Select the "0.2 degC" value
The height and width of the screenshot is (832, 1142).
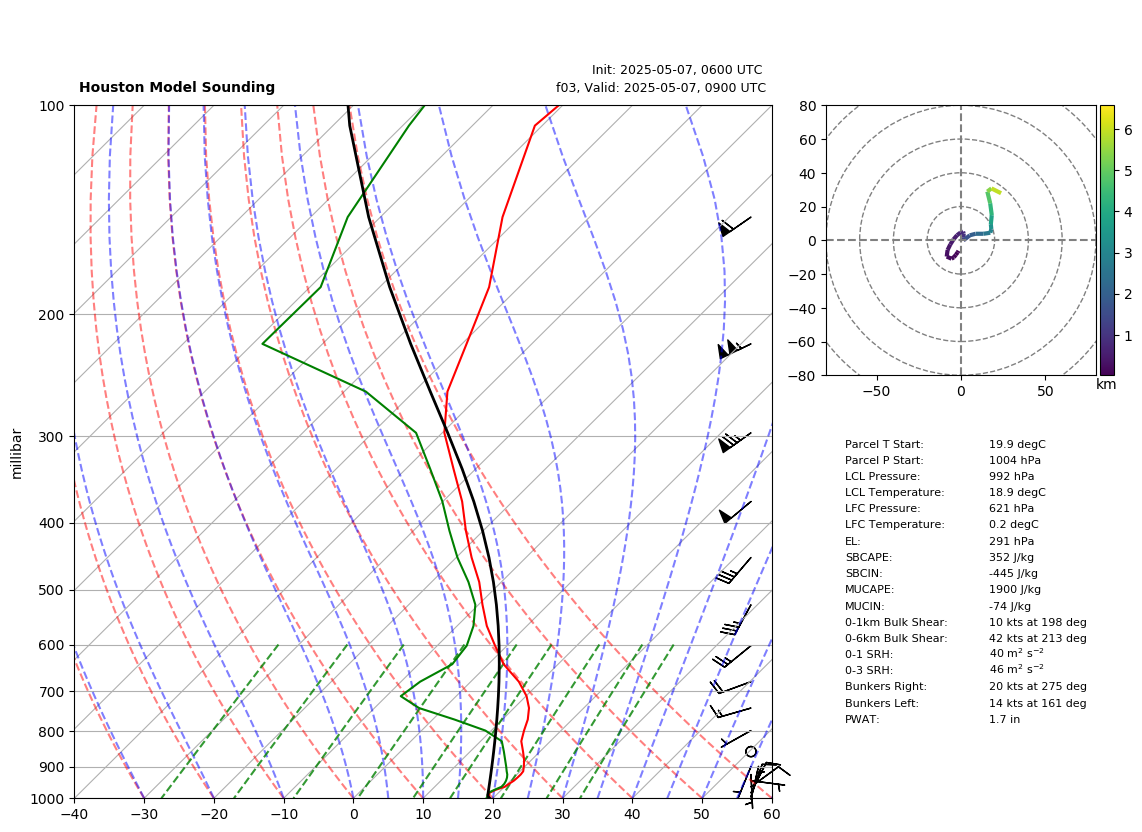pyautogui.click(x=1014, y=525)
